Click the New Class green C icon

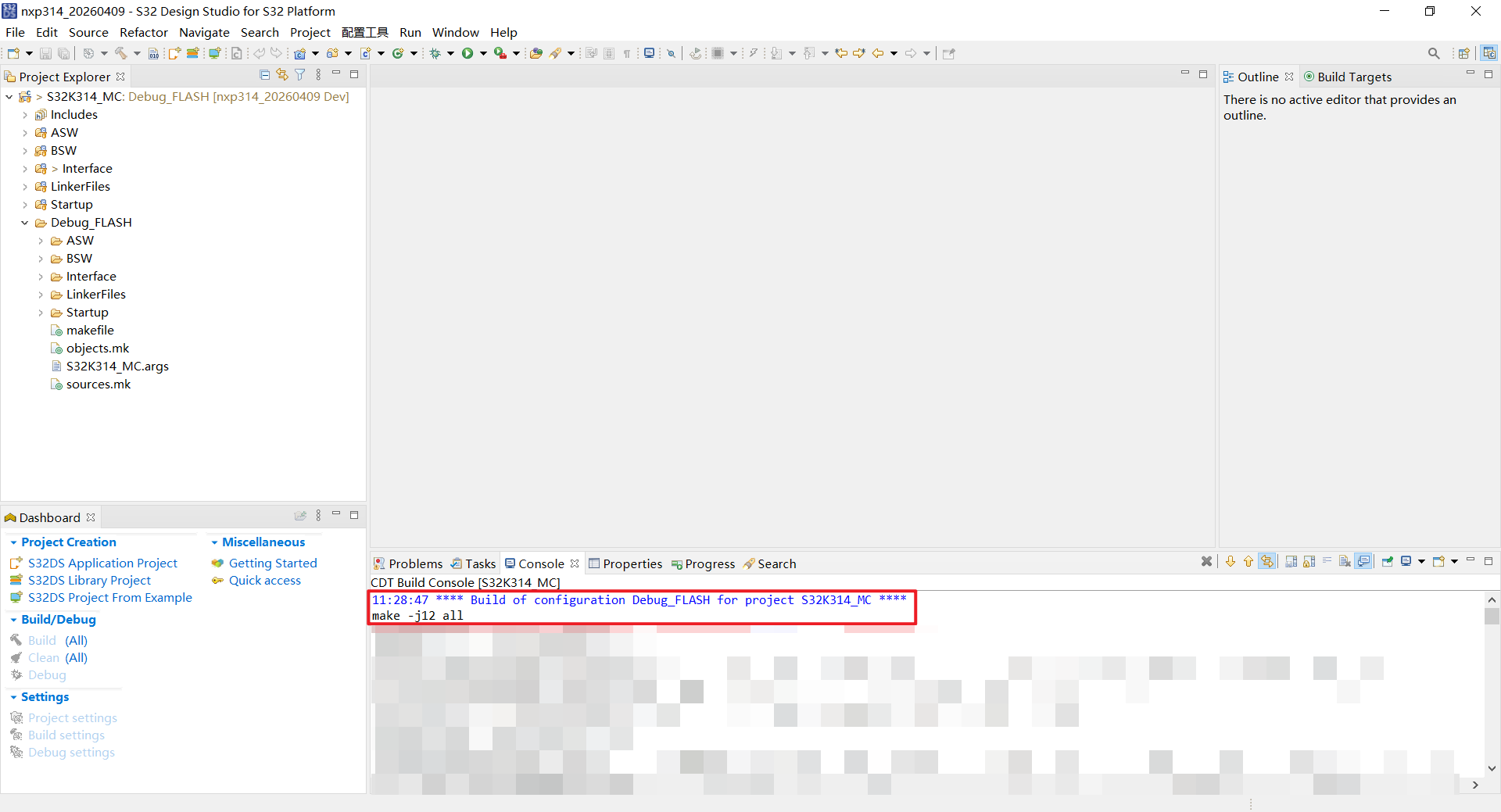[398, 53]
